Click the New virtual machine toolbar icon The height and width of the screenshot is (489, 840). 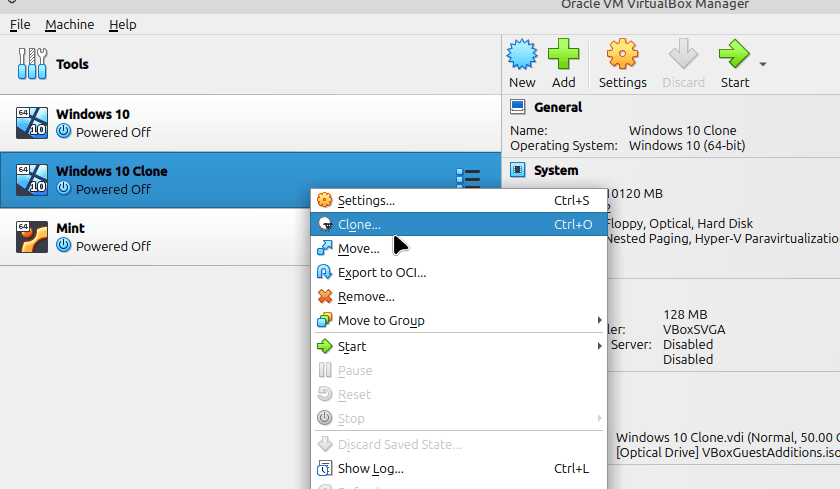point(522,54)
